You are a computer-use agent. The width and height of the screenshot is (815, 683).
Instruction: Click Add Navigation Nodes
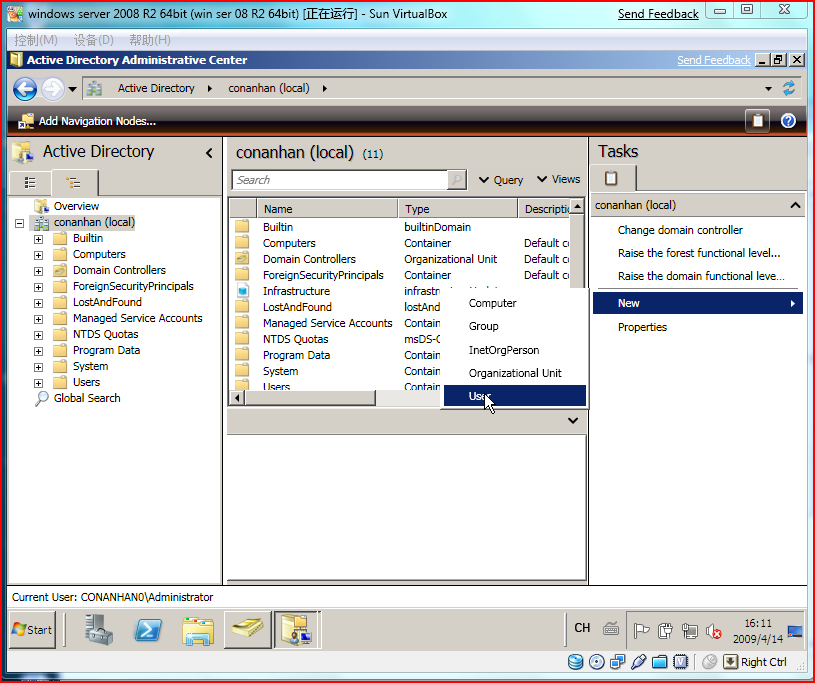click(87, 121)
